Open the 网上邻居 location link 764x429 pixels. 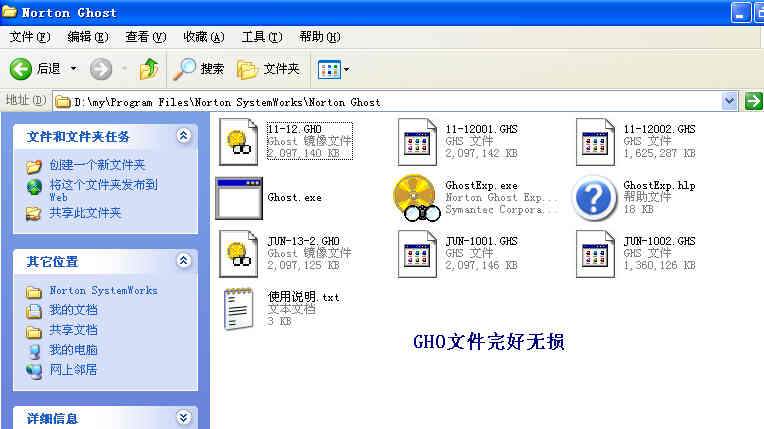pos(73,370)
